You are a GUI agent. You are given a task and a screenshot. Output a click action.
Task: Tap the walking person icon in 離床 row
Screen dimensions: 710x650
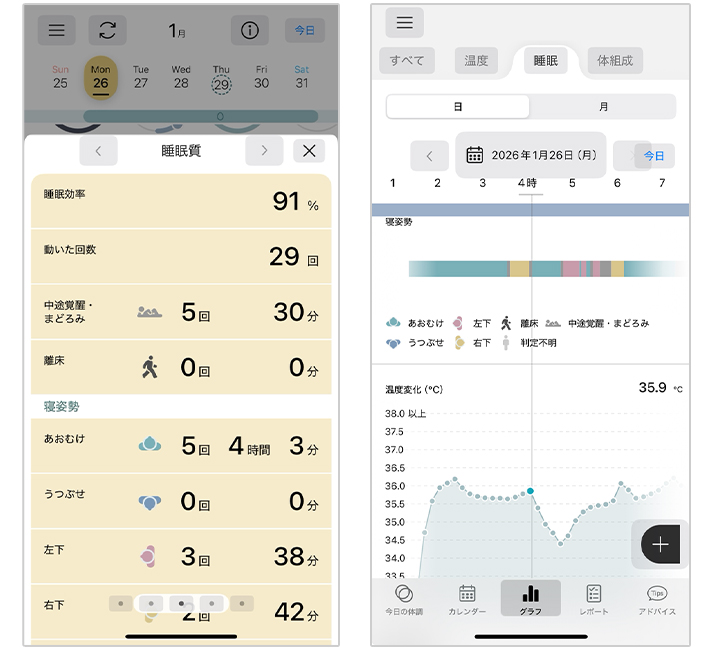coord(150,367)
